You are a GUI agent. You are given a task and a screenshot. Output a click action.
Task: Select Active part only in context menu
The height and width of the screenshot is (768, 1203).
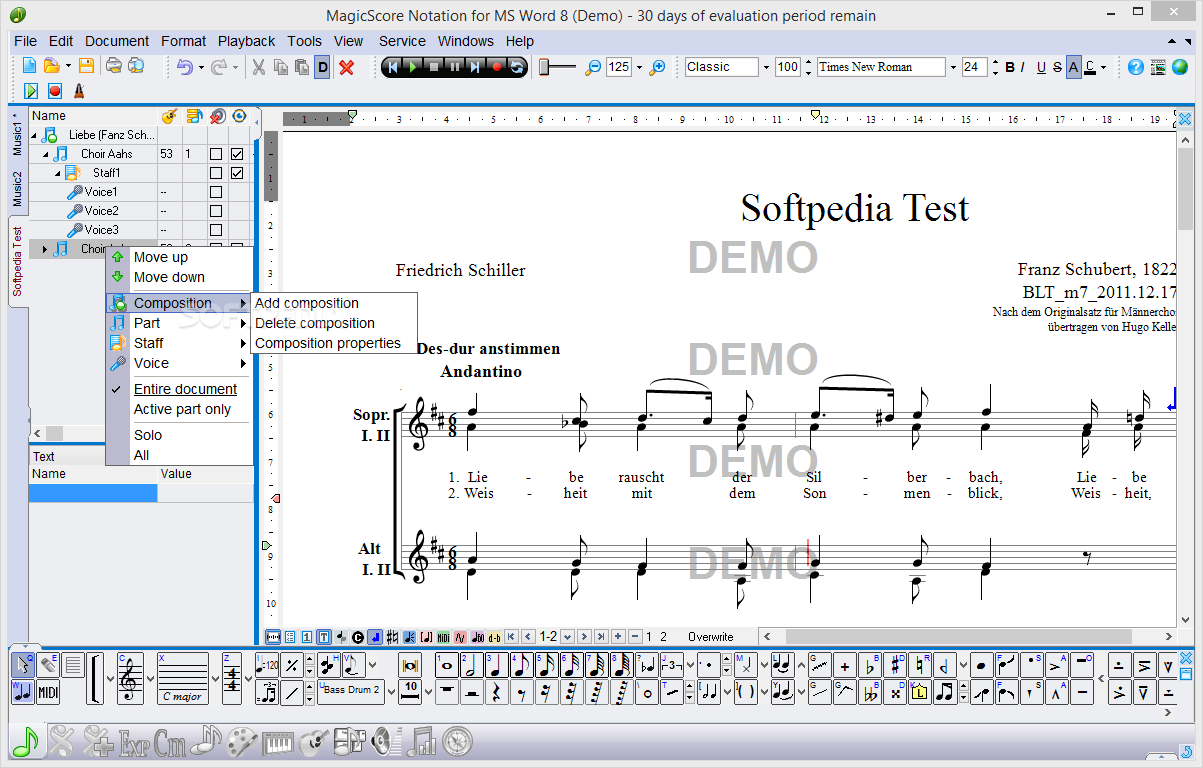point(182,409)
